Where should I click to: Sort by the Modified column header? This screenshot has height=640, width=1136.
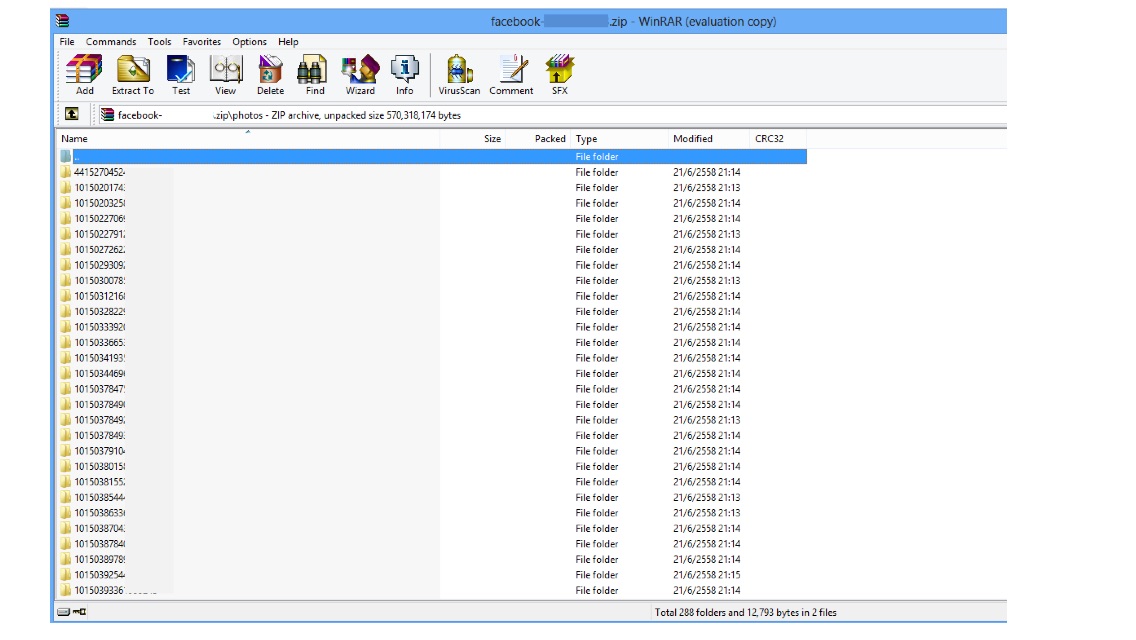coord(709,138)
